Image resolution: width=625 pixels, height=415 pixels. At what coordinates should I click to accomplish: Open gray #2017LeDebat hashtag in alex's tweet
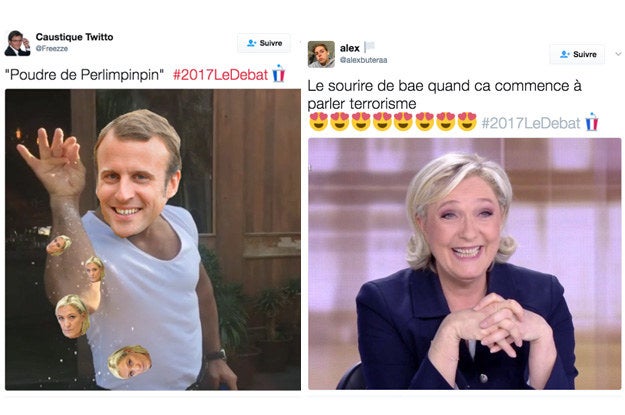click(x=531, y=123)
